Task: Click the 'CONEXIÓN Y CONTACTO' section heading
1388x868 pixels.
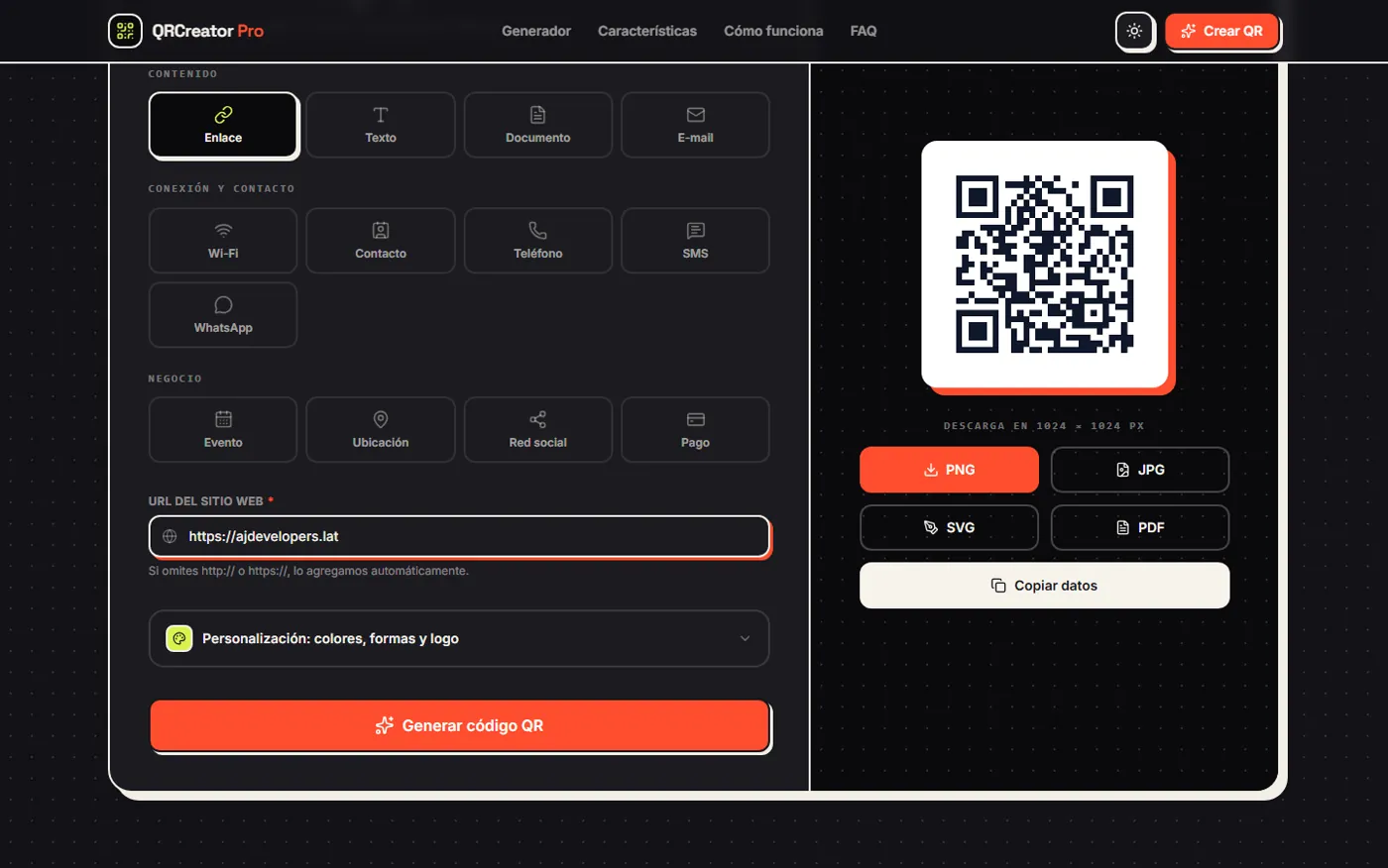Action: click(x=221, y=188)
